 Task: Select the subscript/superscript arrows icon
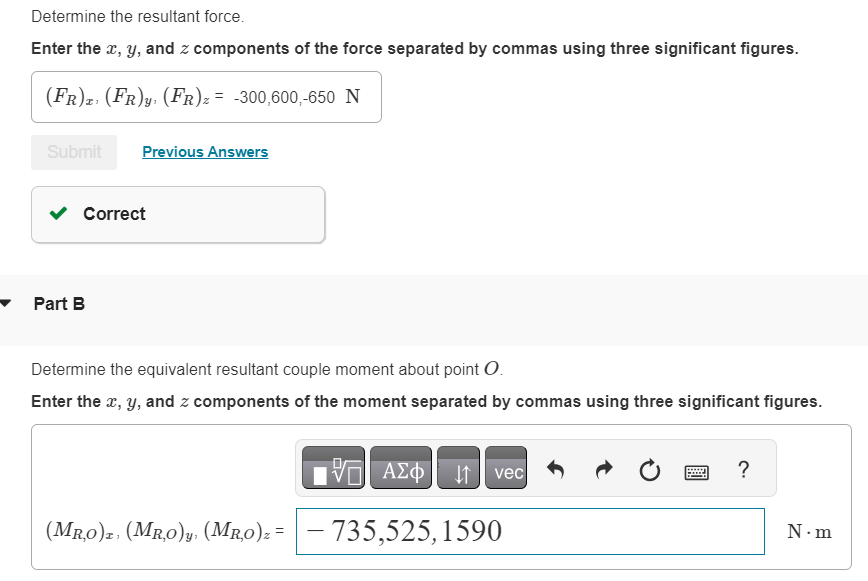pyautogui.click(x=458, y=467)
